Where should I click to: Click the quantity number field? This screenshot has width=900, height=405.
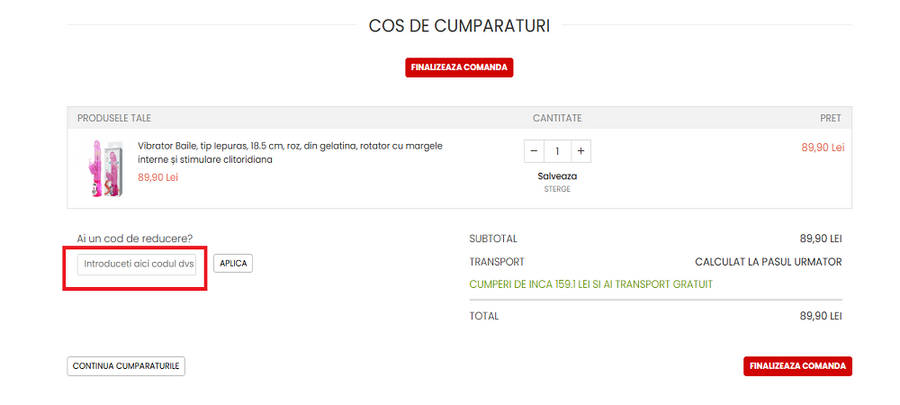pos(557,151)
